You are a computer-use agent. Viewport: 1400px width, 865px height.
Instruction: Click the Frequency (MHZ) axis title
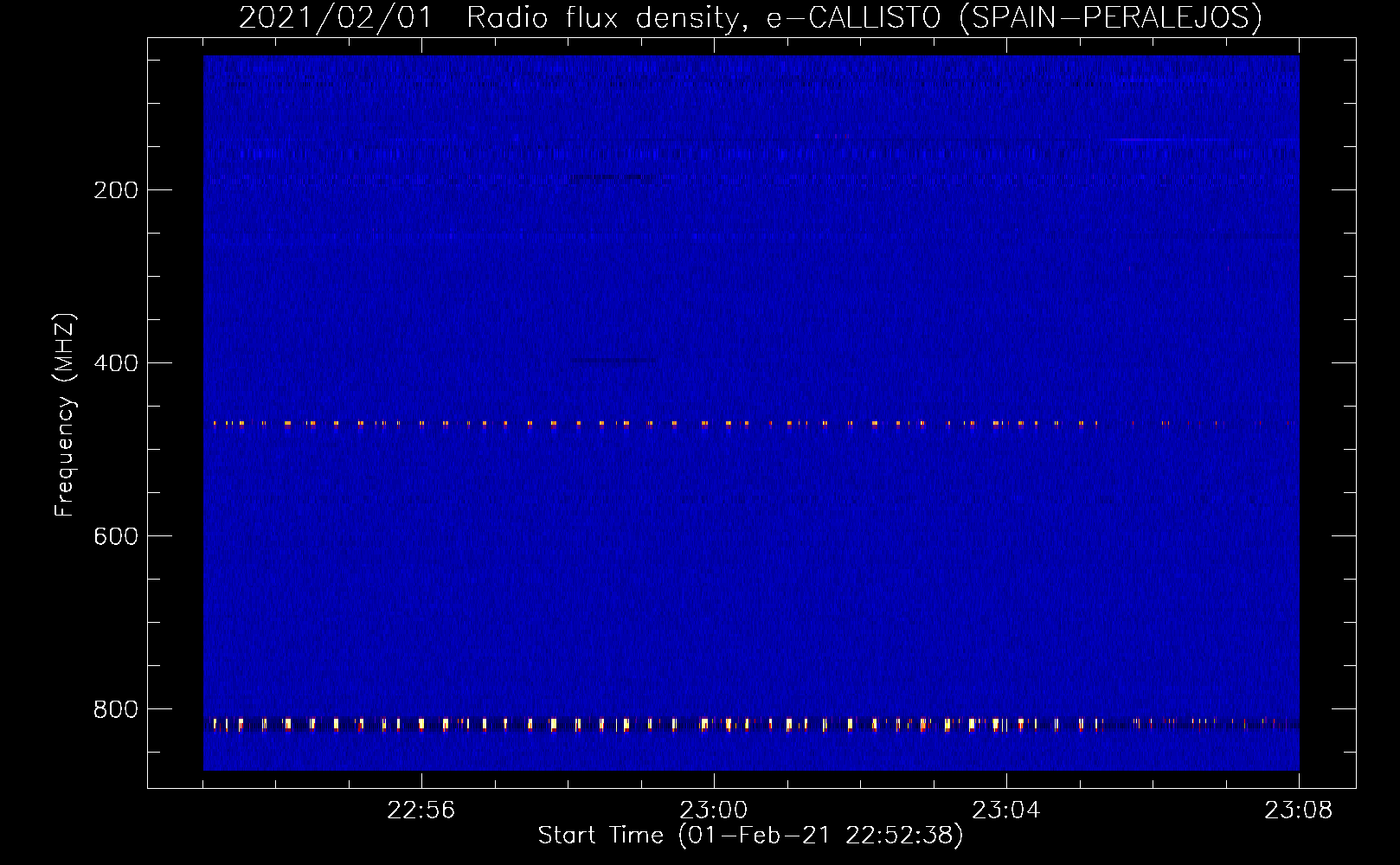pos(65,414)
